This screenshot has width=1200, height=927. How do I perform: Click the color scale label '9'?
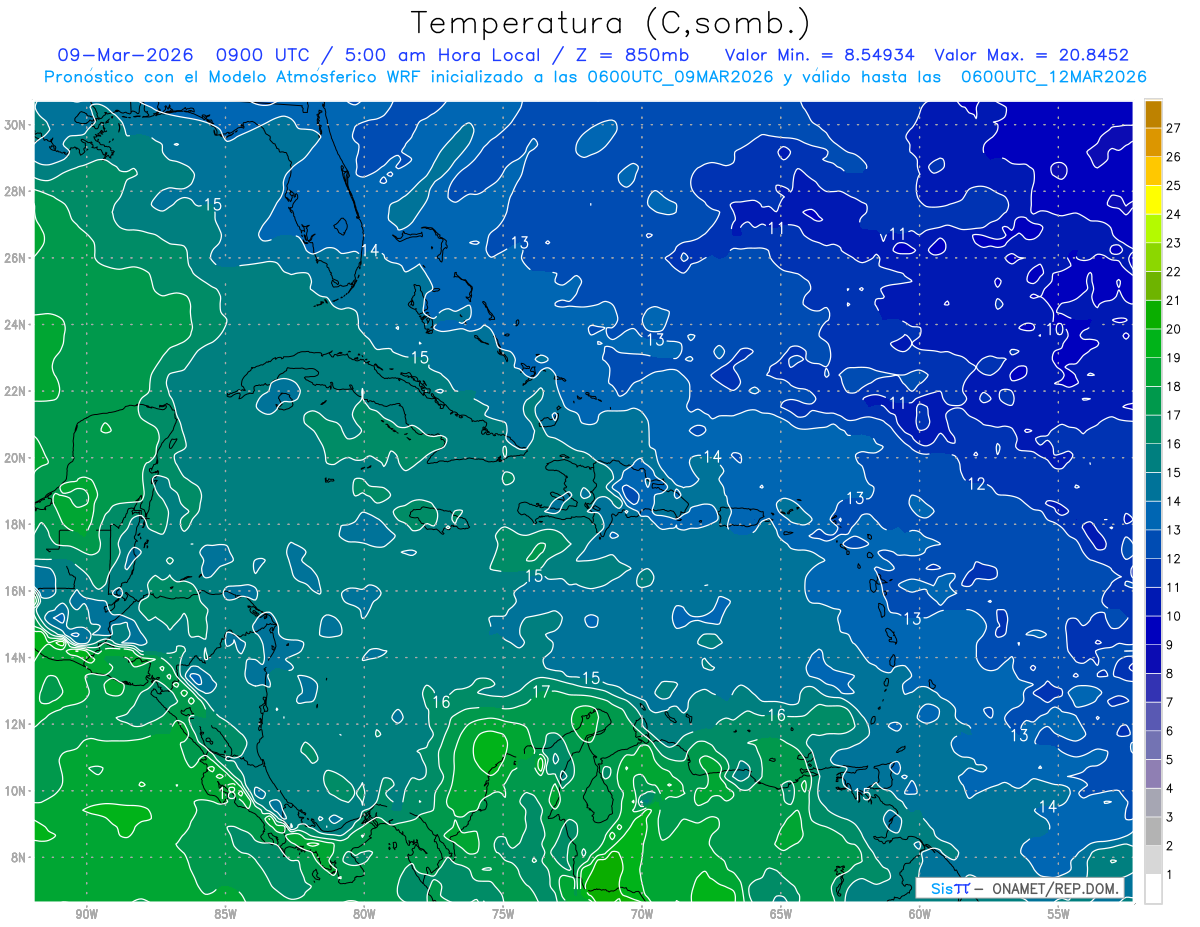1170,645
